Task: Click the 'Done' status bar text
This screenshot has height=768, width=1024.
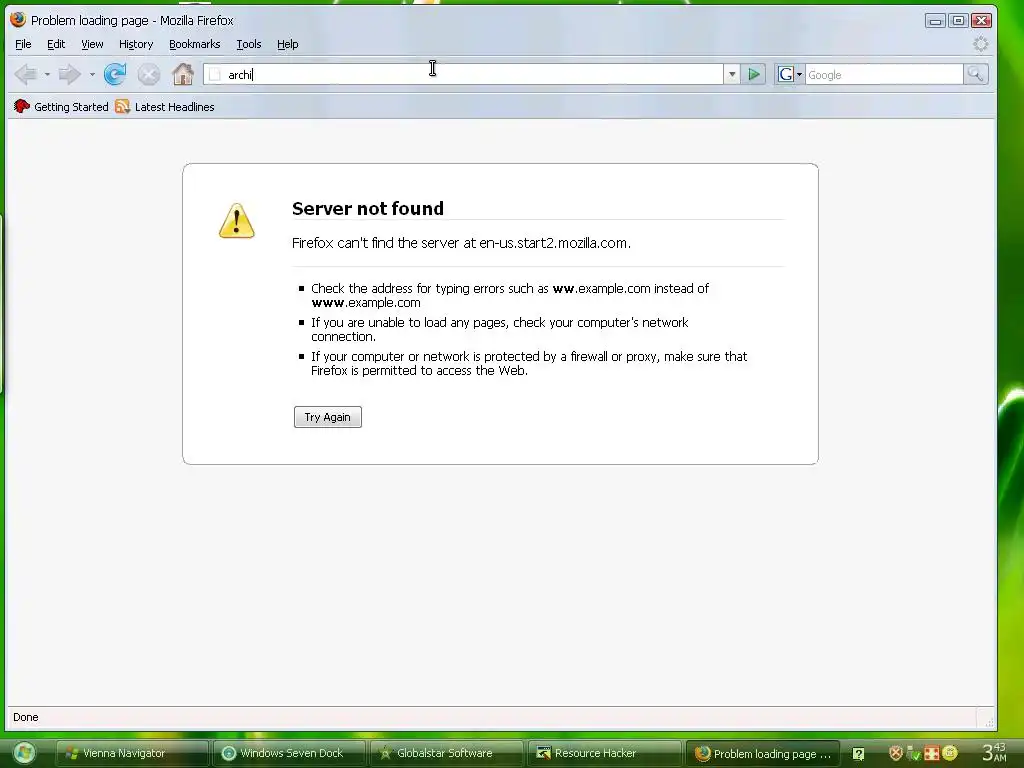Action: tap(25, 717)
